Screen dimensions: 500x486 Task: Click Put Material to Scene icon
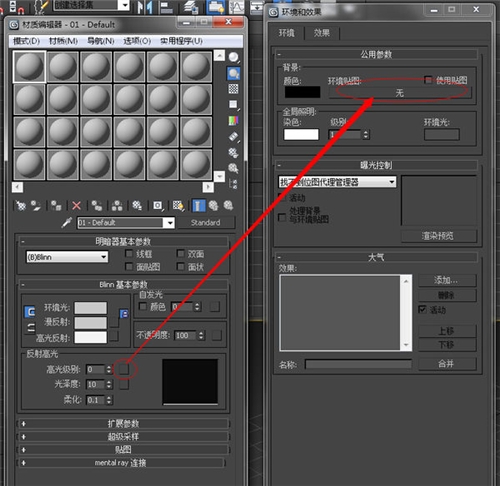point(36,206)
